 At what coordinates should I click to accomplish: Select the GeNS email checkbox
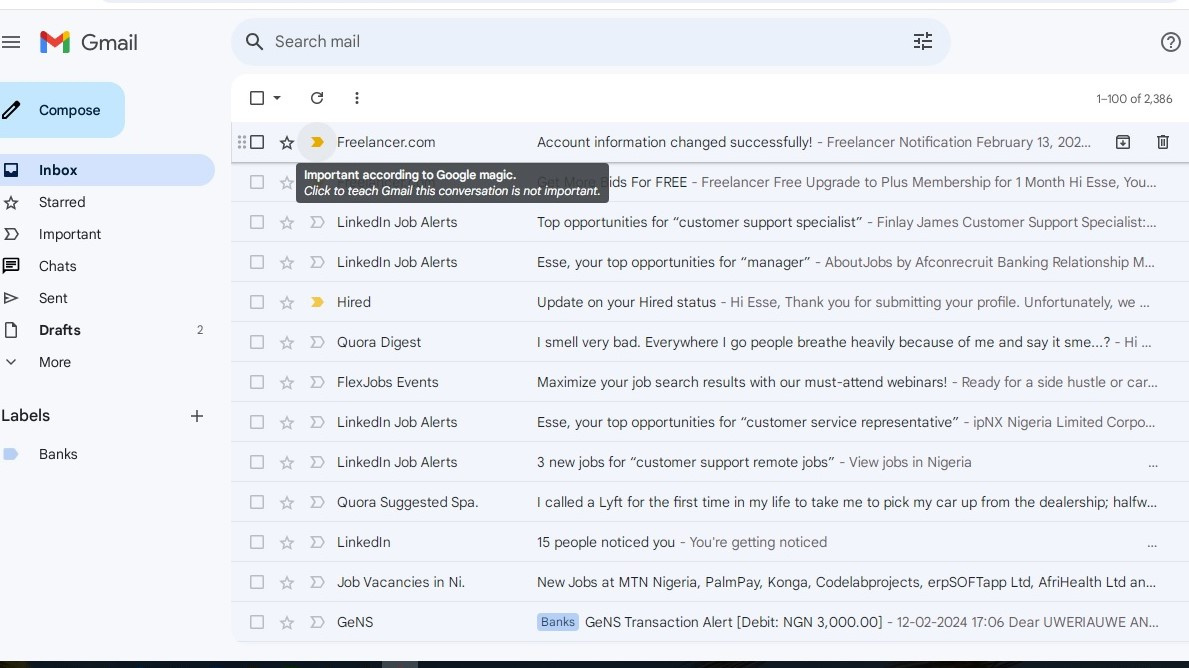[x=257, y=622]
